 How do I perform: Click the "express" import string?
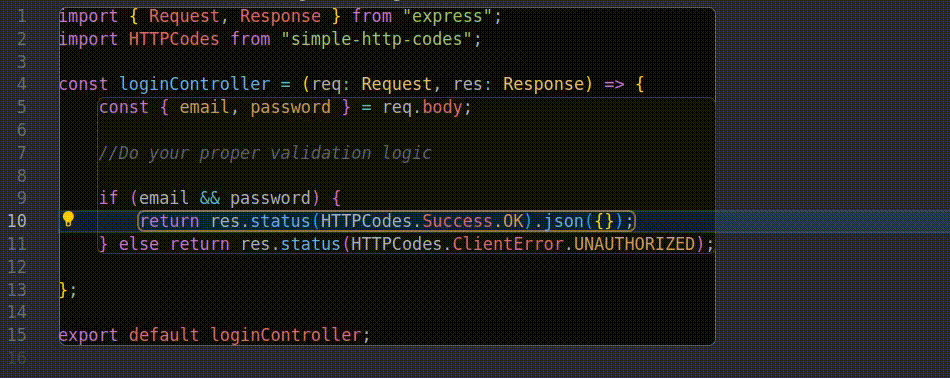point(447,16)
